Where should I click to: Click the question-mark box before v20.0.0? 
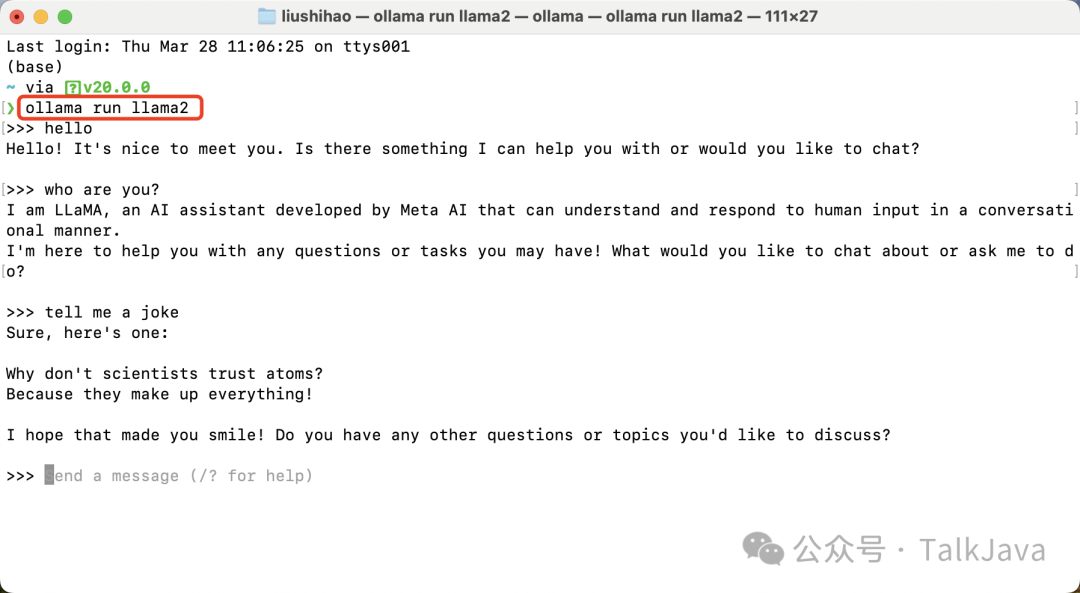(x=73, y=88)
